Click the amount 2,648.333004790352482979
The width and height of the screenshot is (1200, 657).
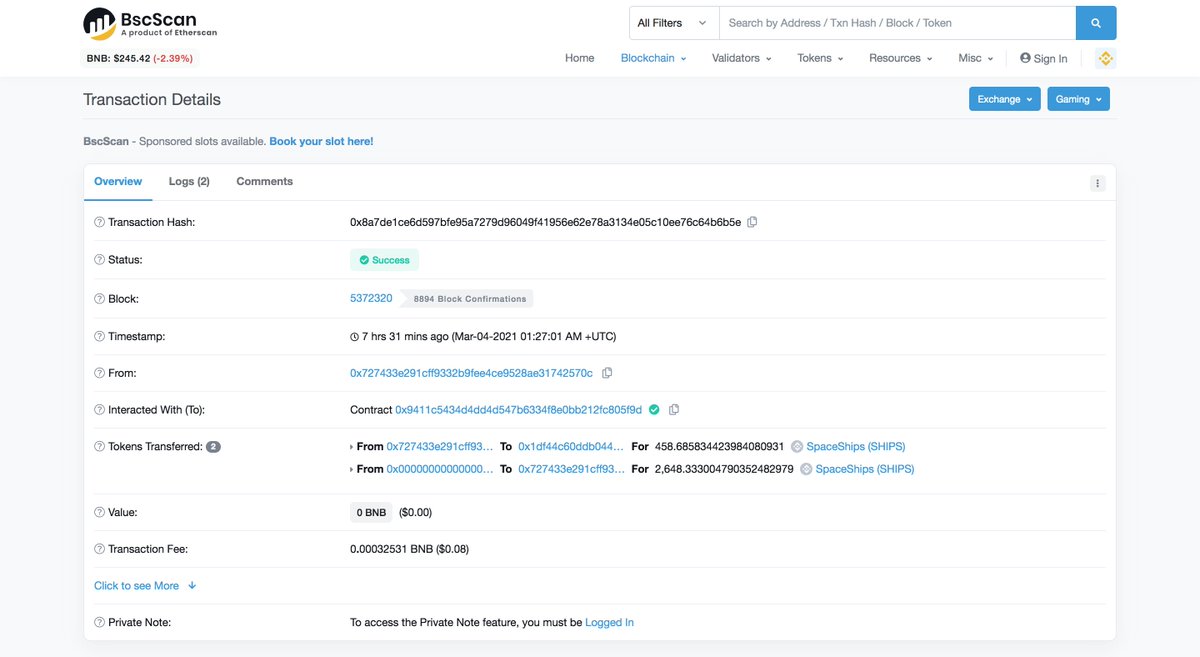click(724, 469)
